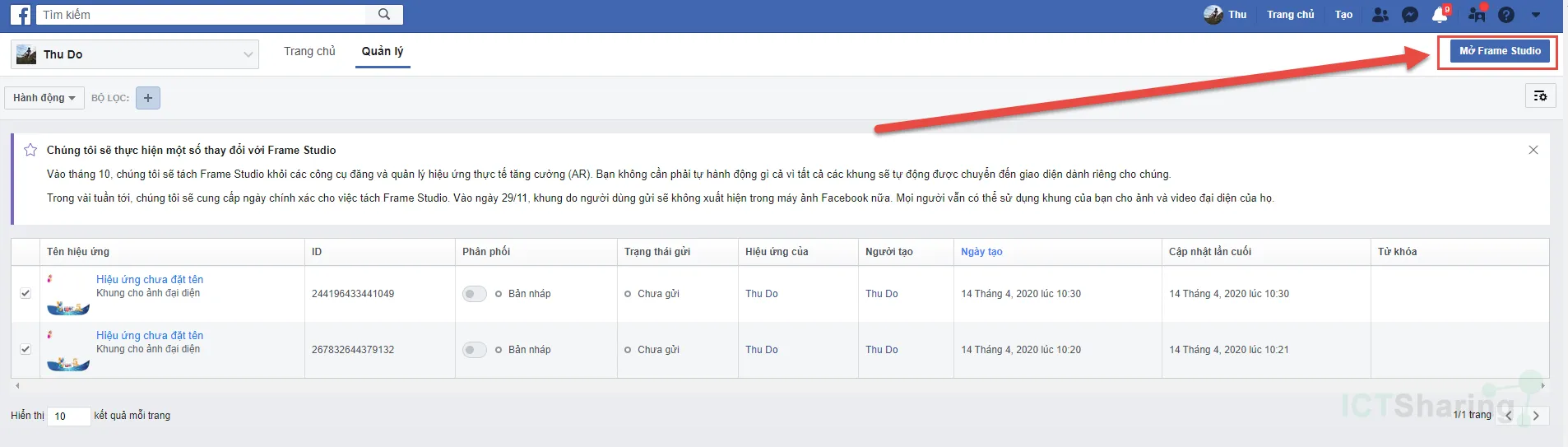Open the Messenger icon
Image resolution: width=1568 pixels, height=447 pixels.
1410,15
